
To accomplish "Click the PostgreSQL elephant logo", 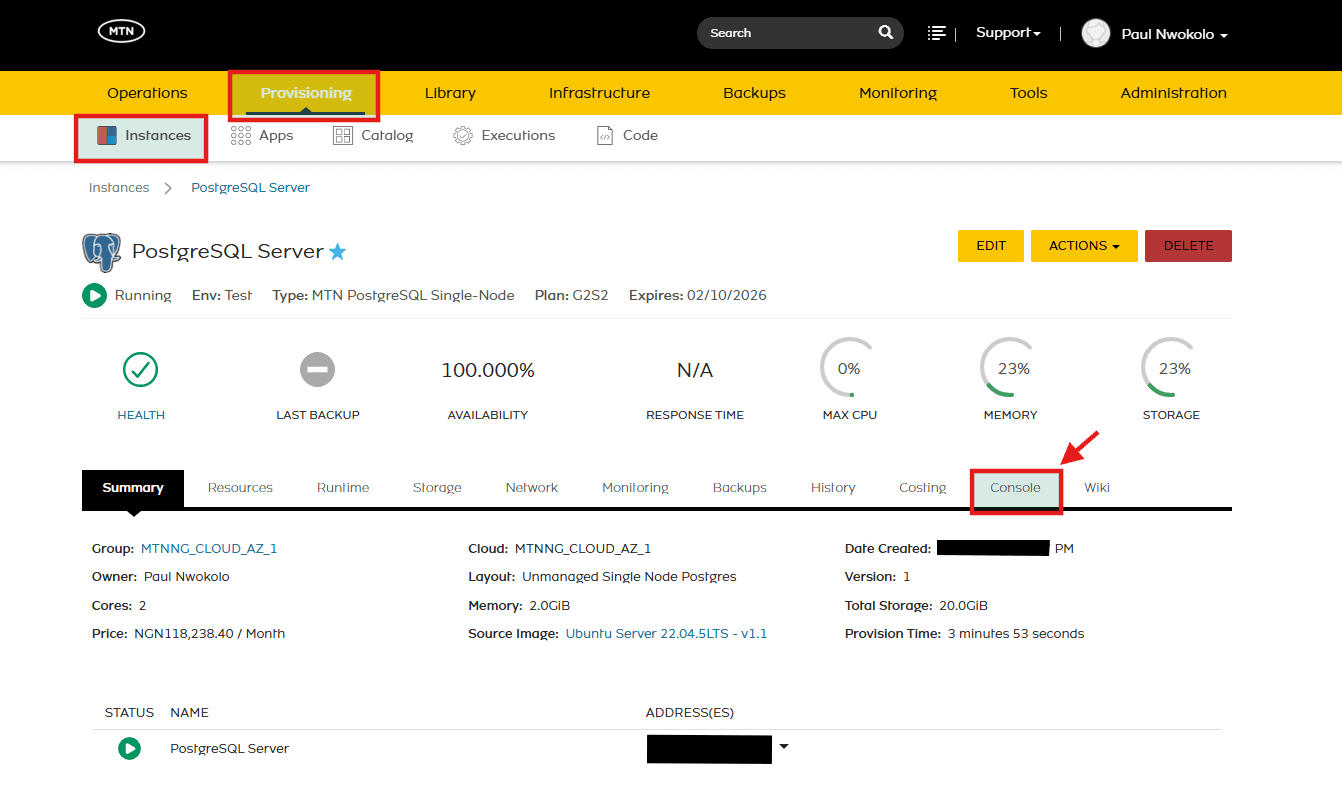I will pyautogui.click(x=102, y=252).
